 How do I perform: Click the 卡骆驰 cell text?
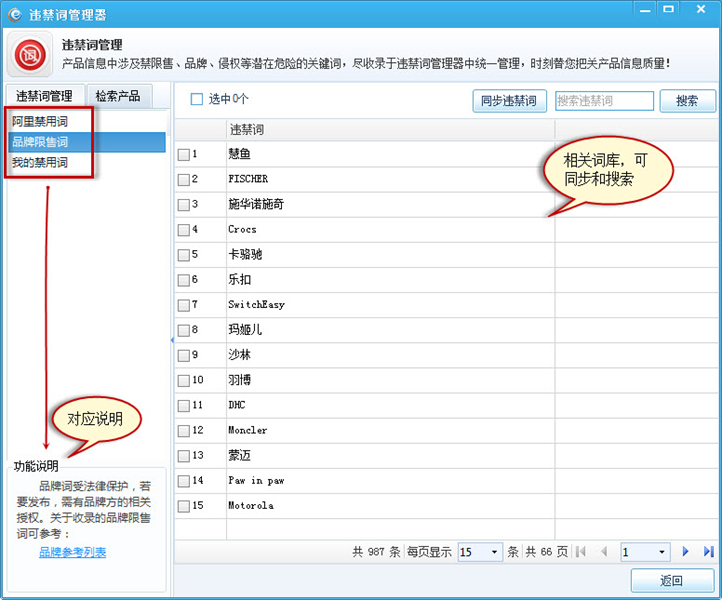coord(245,254)
